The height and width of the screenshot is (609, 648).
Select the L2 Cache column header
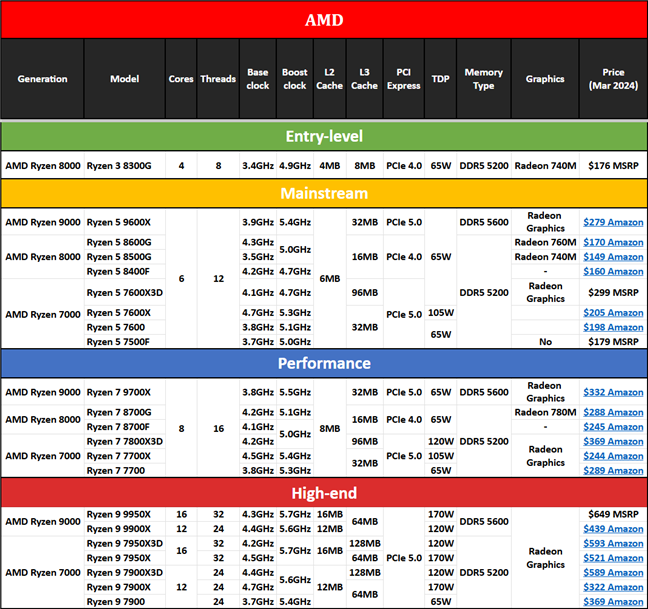tap(329, 79)
